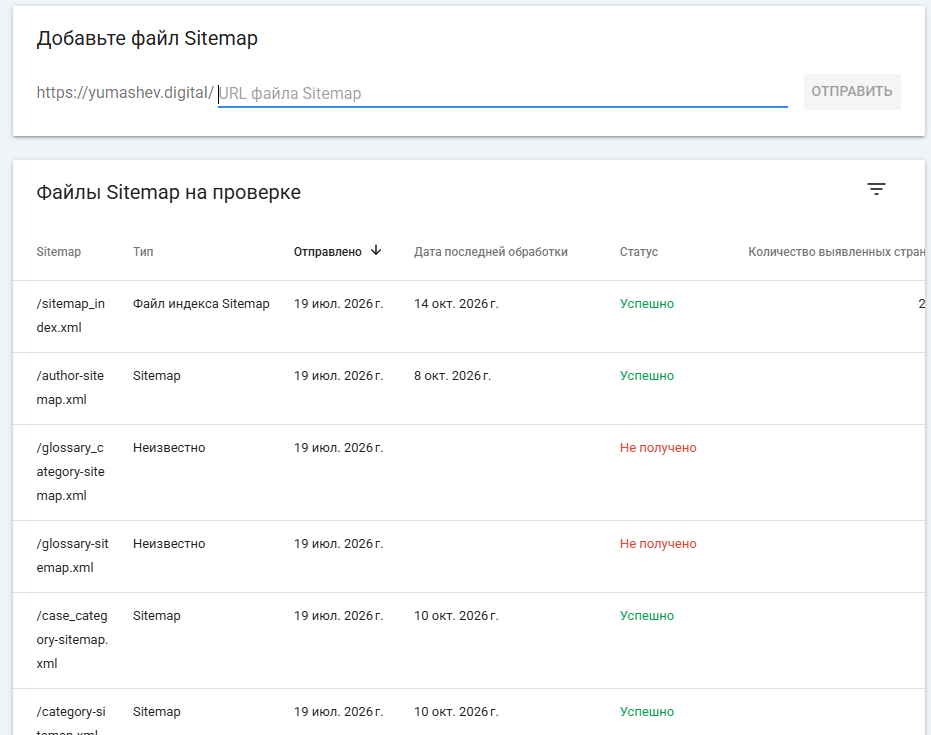Click Успешно status for author-sitemap.xml
The image size is (931, 735).
(647, 375)
